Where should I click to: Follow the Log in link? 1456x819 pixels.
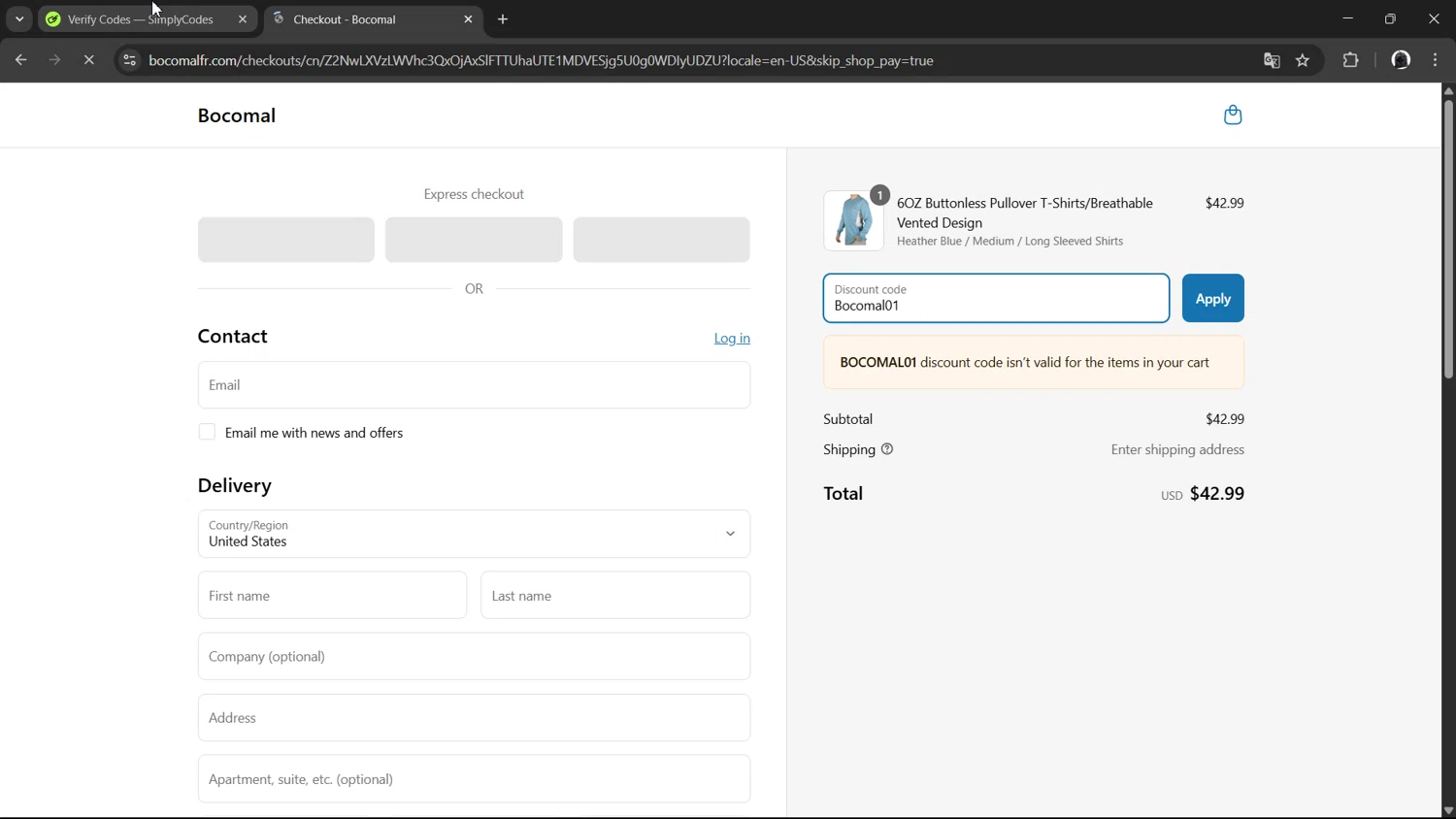[732, 338]
